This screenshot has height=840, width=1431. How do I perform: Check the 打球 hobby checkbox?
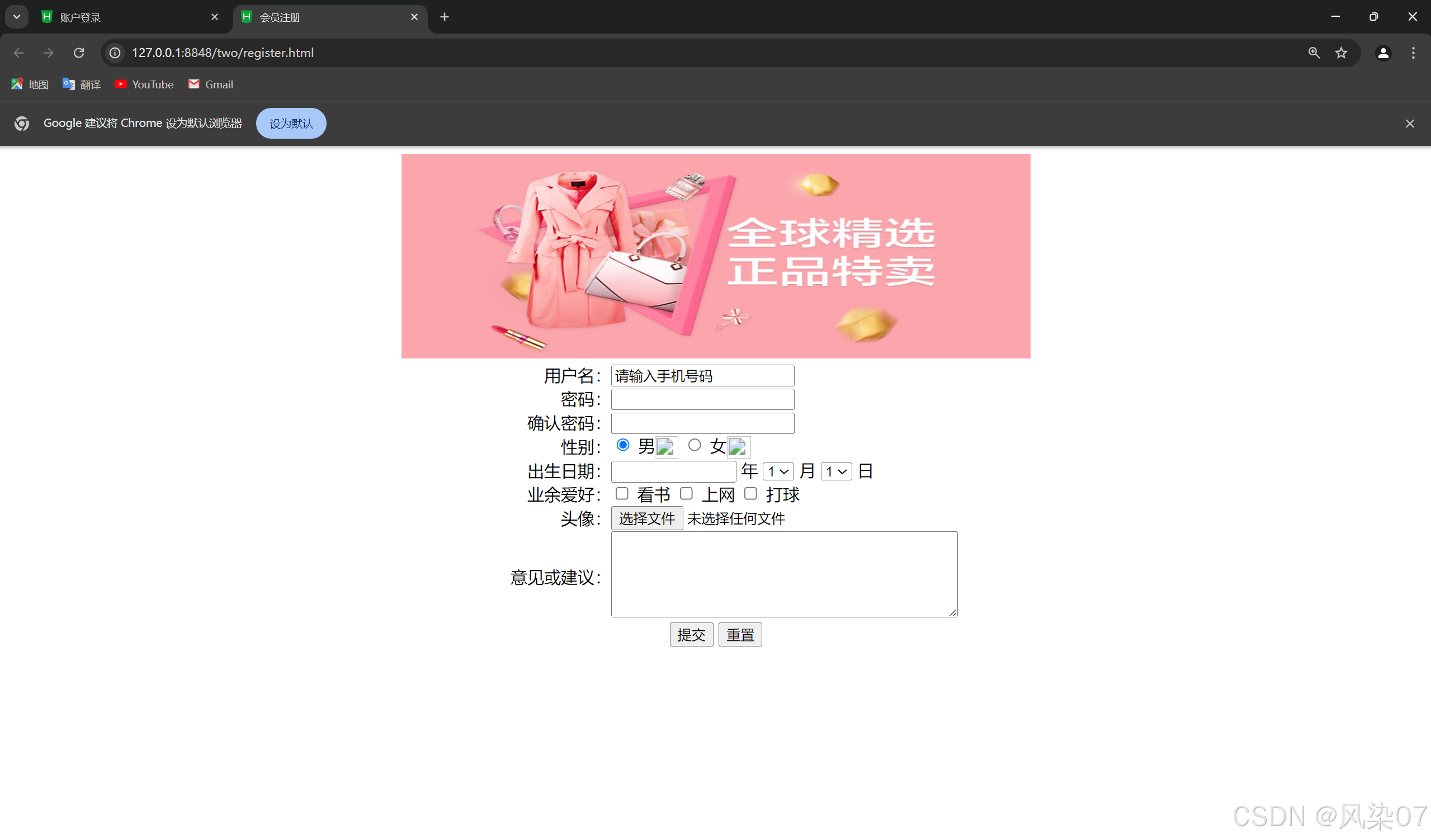(750, 494)
